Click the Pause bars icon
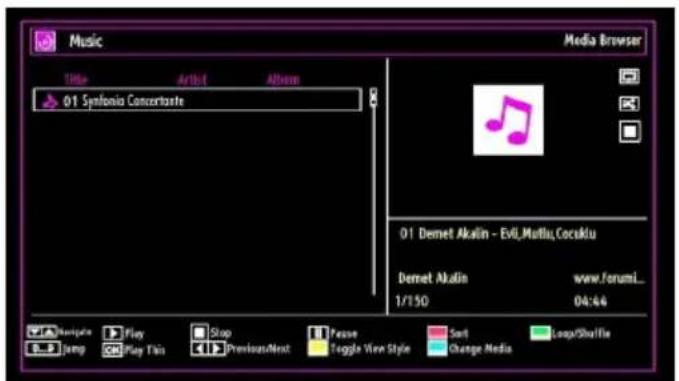Screen dimensions: 679x381 pyautogui.click(x=318, y=333)
